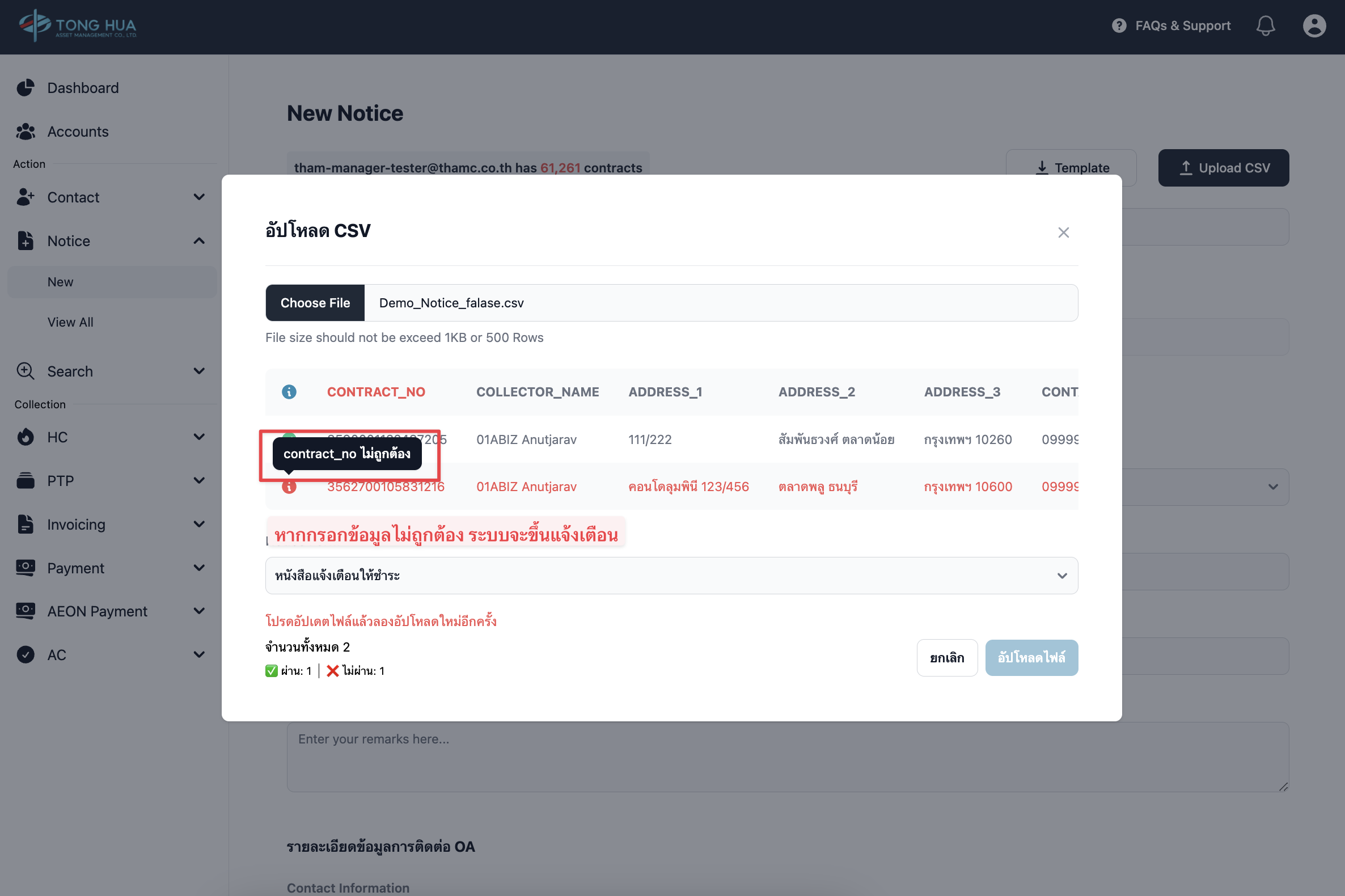Click the red error icon on failed row
The width and height of the screenshot is (1345, 896).
point(289,487)
